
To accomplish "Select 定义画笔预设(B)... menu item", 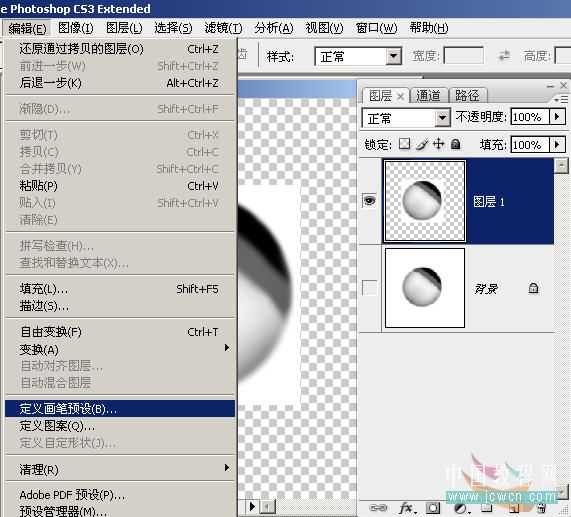I will point(120,409).
